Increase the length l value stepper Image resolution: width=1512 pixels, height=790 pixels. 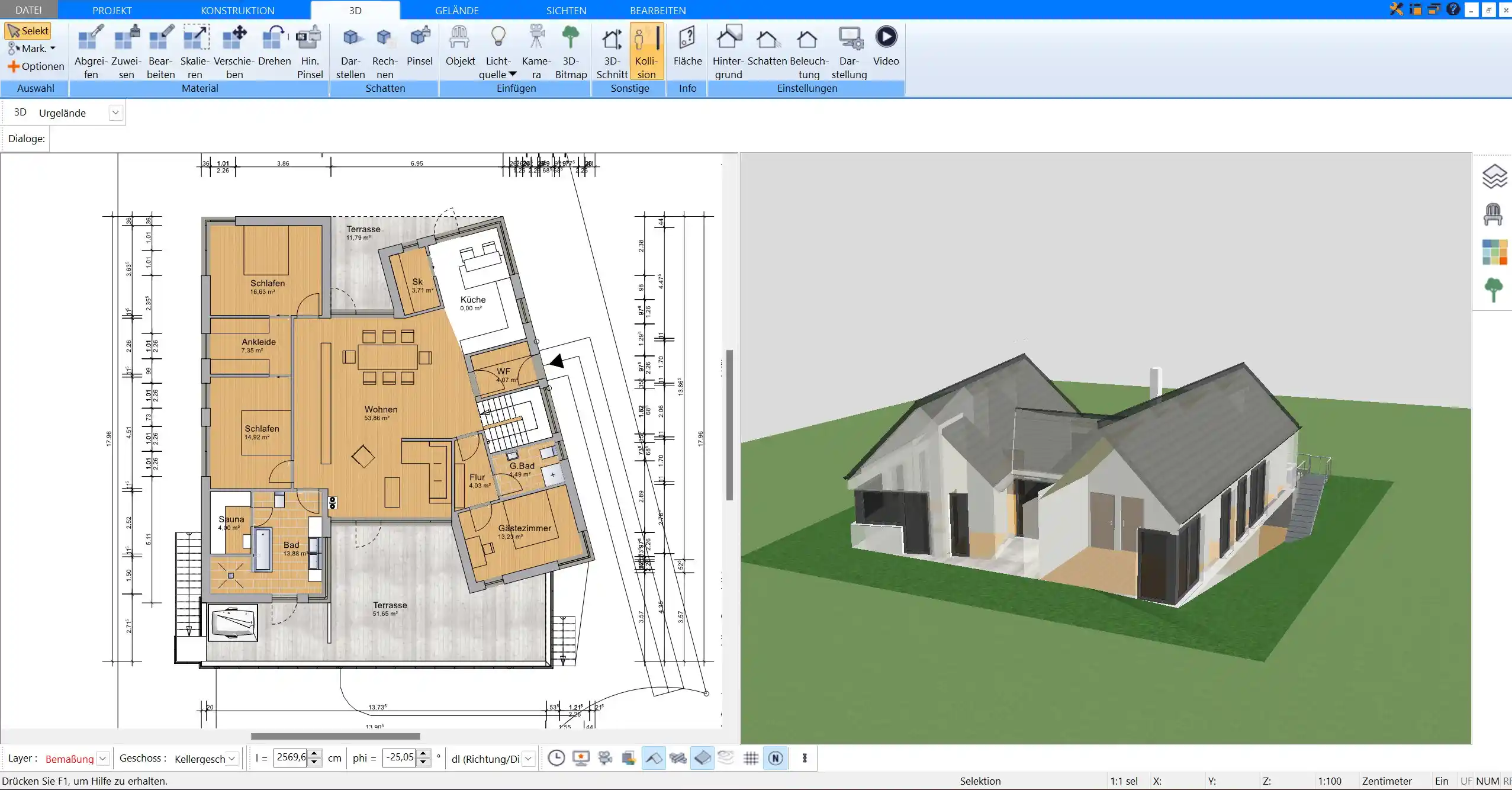(315, 754)
